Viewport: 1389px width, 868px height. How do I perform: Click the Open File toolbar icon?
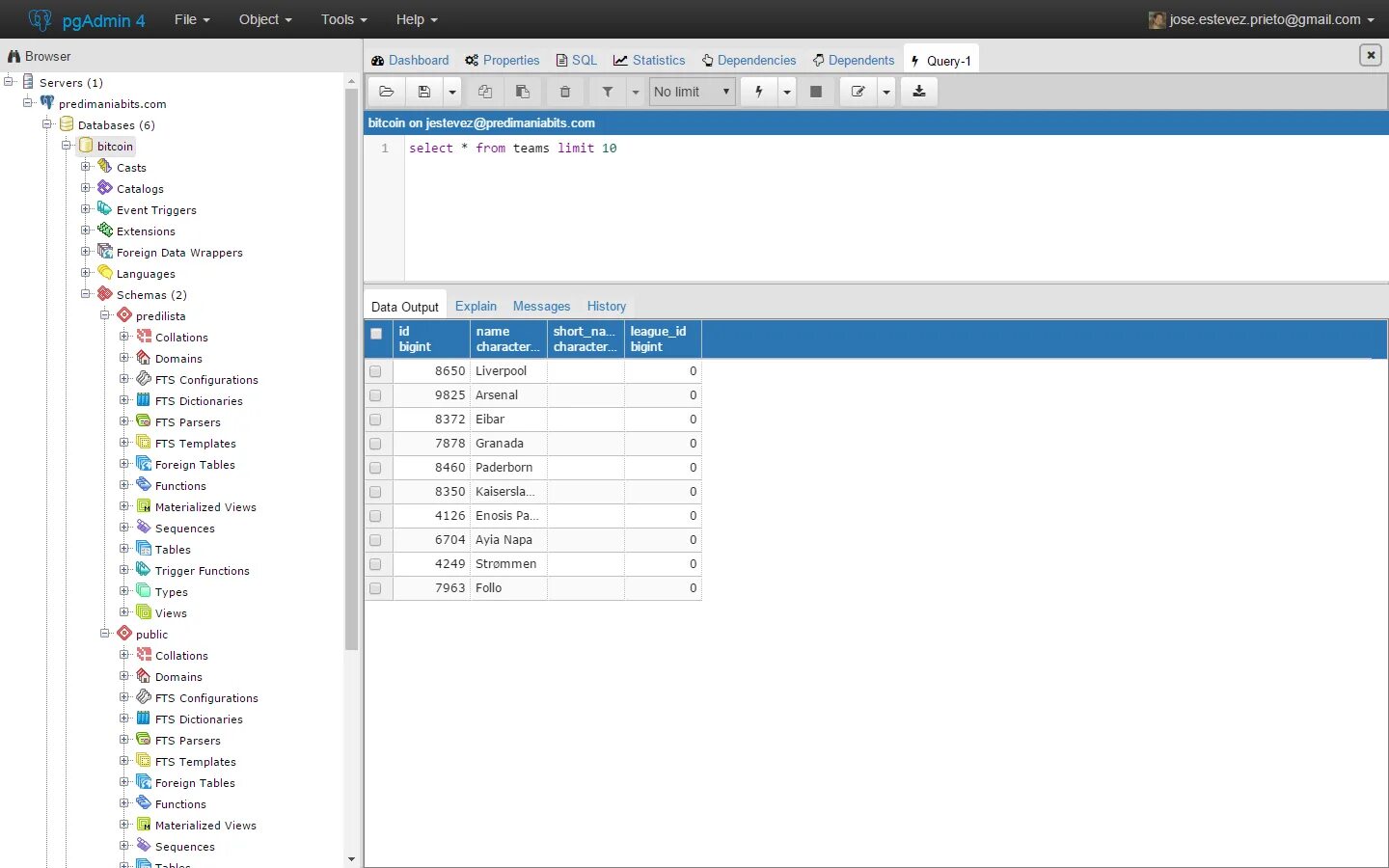click(x=387, y=92)
